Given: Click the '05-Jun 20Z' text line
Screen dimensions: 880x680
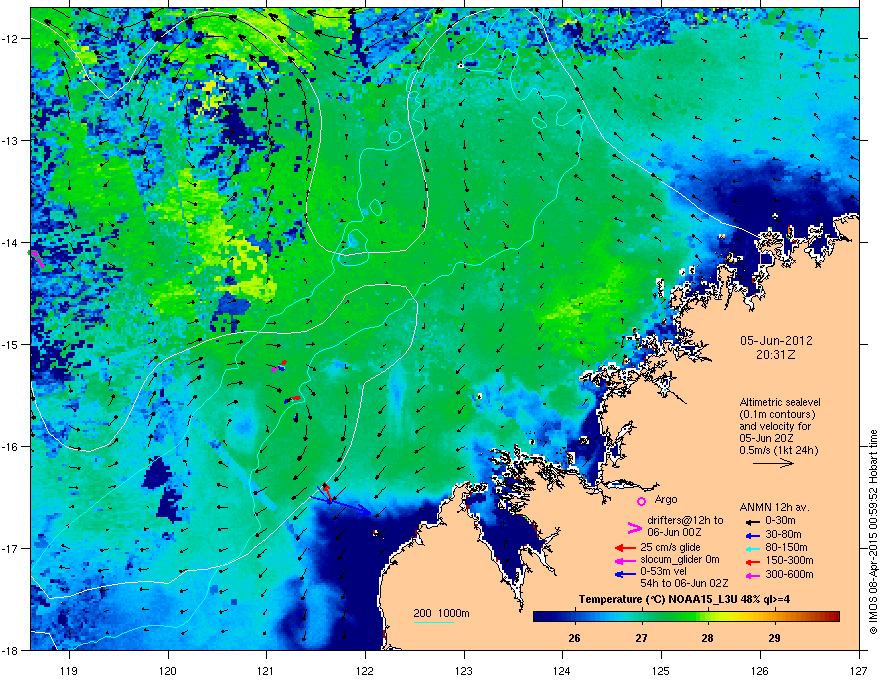Looking at the screenshot, I should click(767, 438).
